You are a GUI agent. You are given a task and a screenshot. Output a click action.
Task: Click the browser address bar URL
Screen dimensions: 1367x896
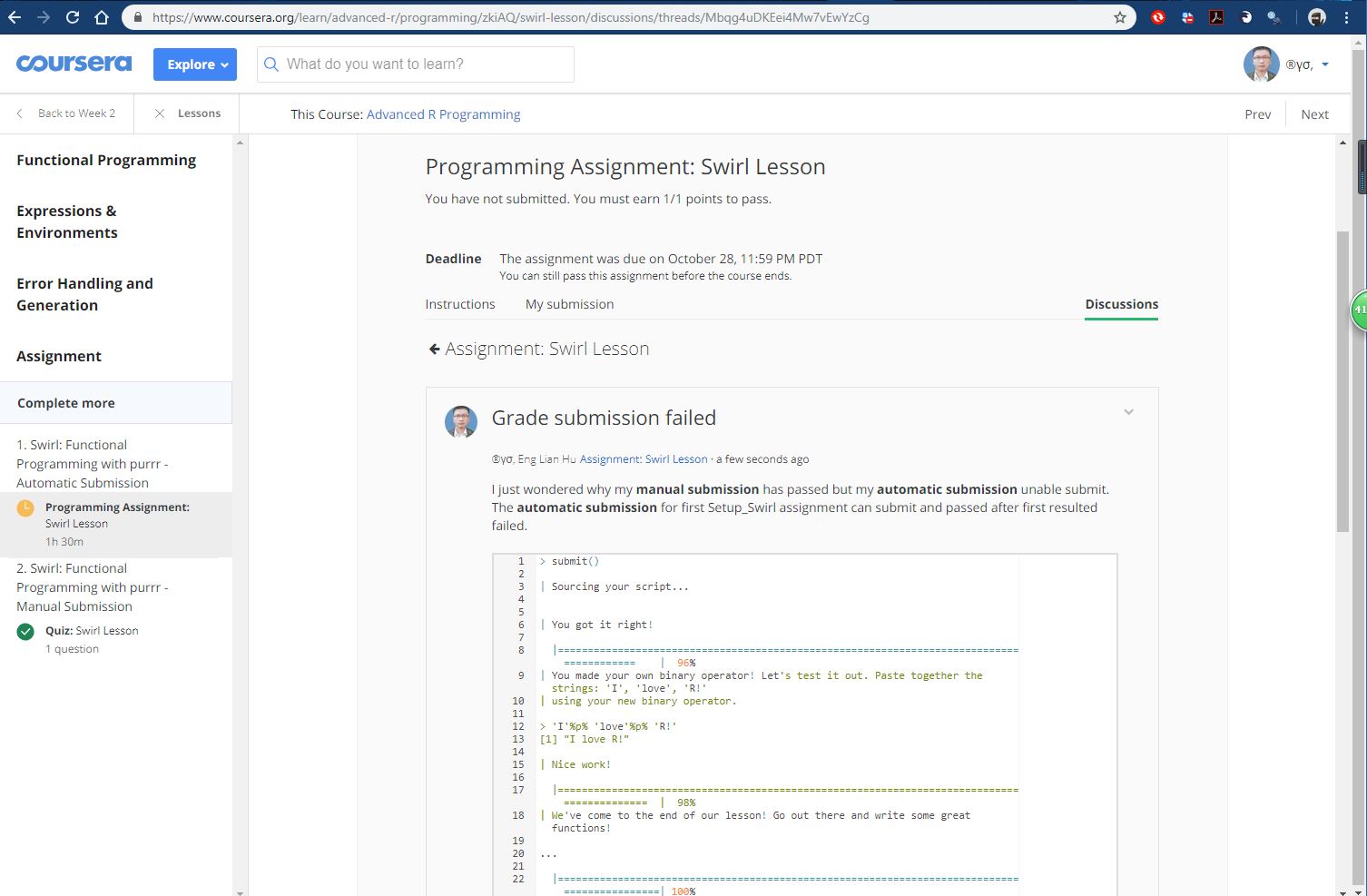click(510, 17)
